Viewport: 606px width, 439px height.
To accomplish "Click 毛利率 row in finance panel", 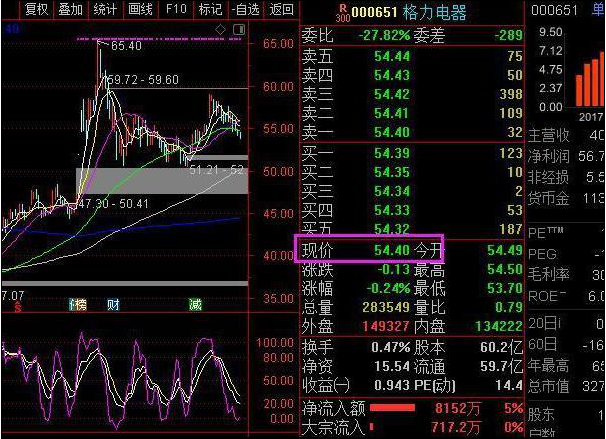I will coord(566,275).
